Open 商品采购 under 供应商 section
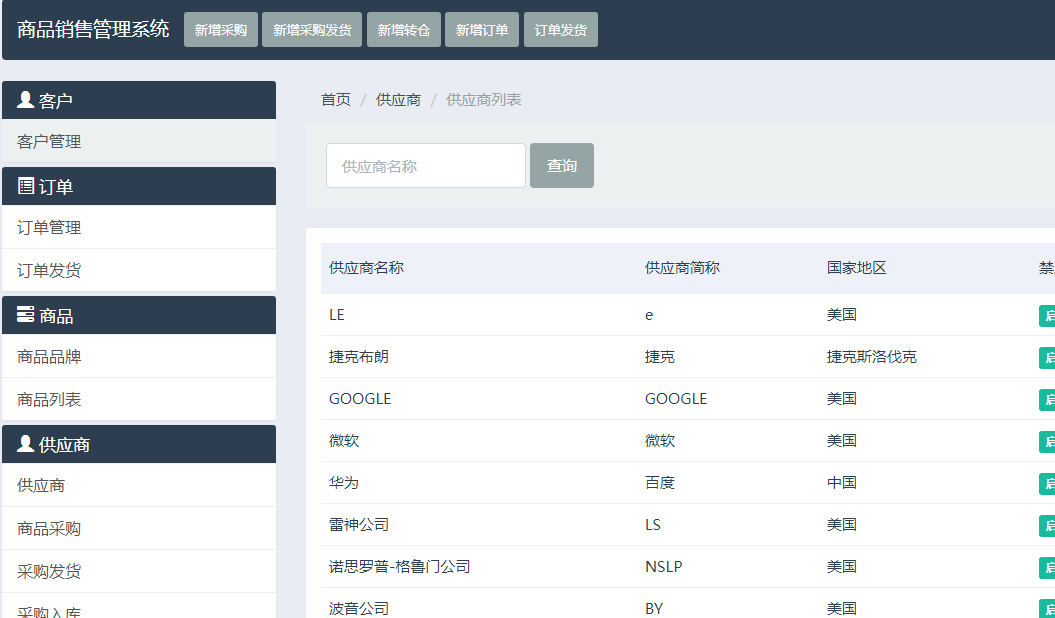The width and height of the screenshot is (1055, 618). [50, 529]
